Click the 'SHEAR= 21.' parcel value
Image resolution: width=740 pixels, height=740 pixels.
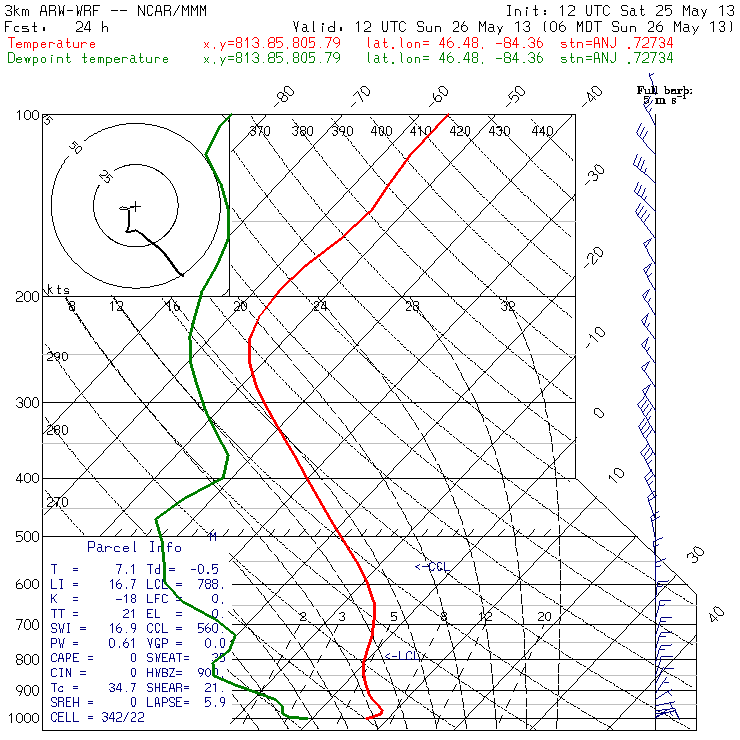185,688
